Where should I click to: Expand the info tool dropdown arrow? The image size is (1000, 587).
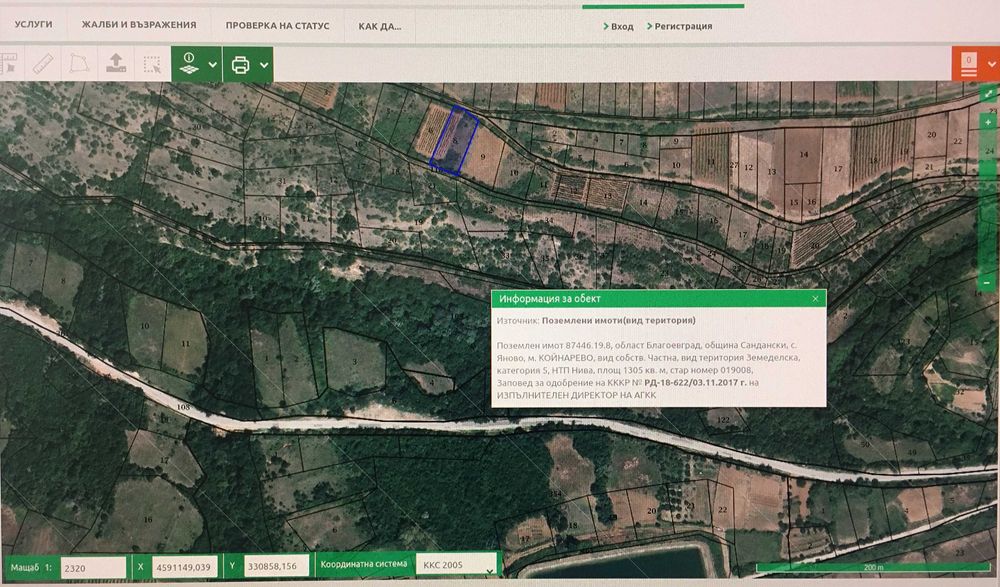point(213,65)
